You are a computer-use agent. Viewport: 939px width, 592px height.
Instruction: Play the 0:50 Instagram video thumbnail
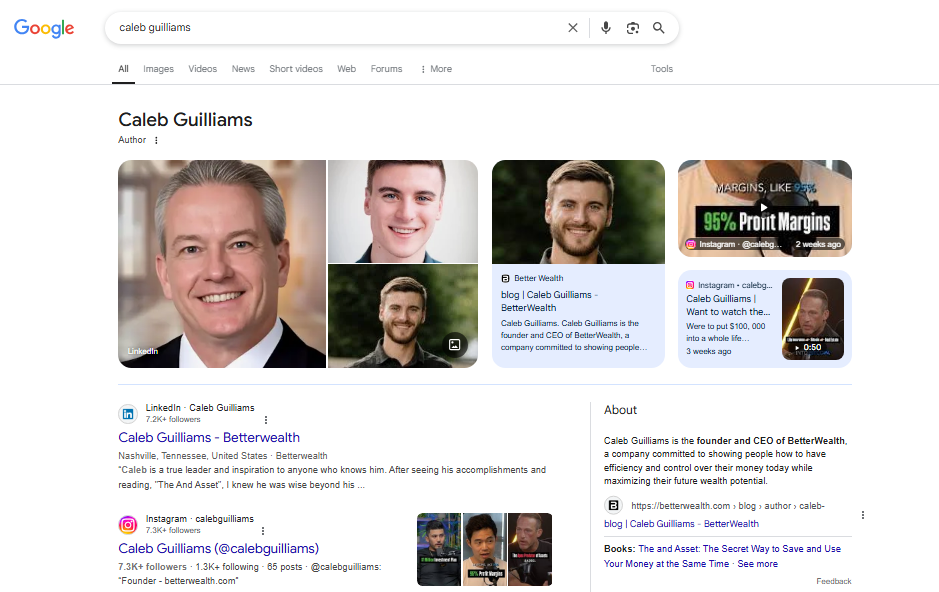[813, 318]
